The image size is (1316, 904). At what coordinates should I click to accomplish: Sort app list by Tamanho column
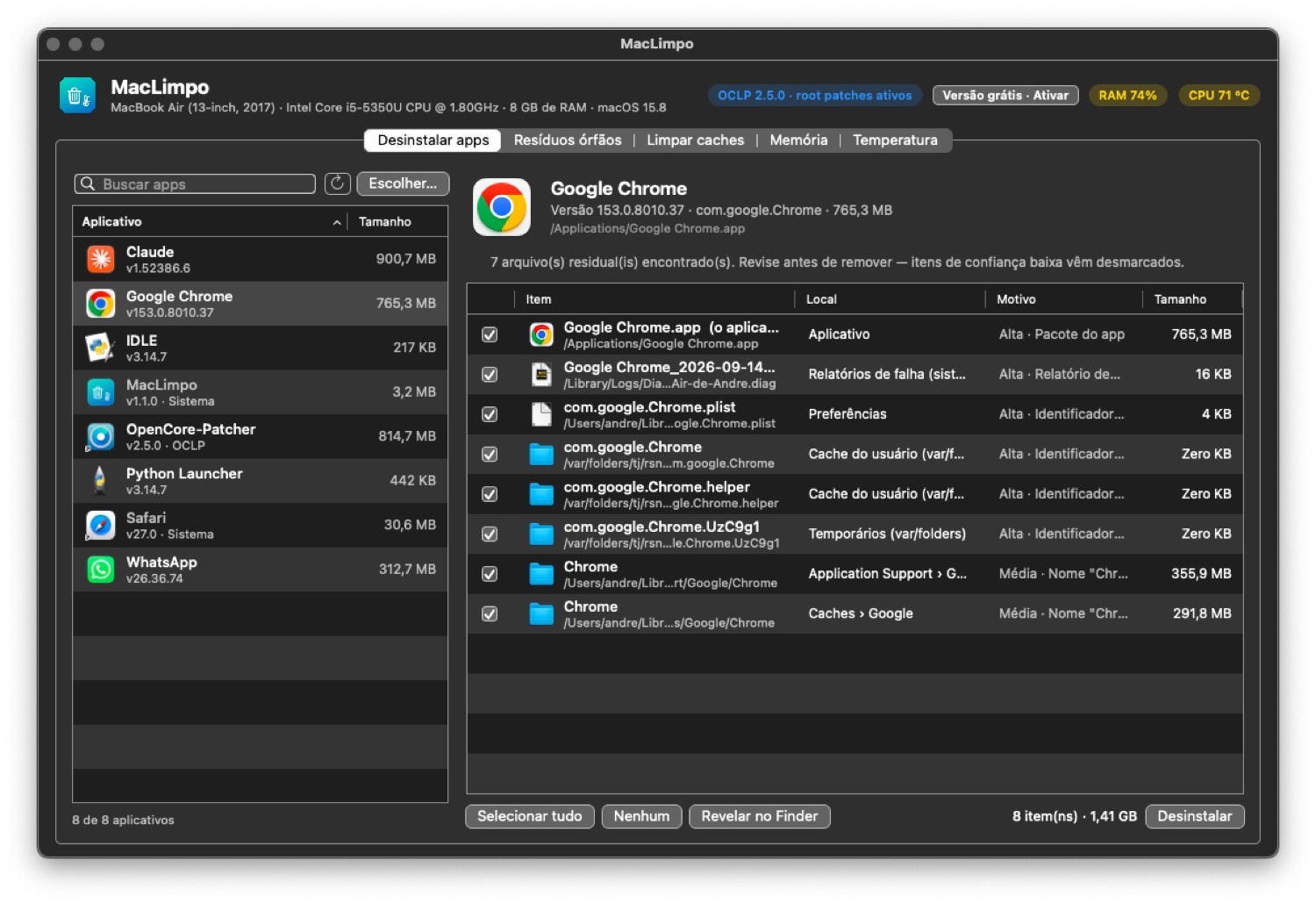click(397, 222)
